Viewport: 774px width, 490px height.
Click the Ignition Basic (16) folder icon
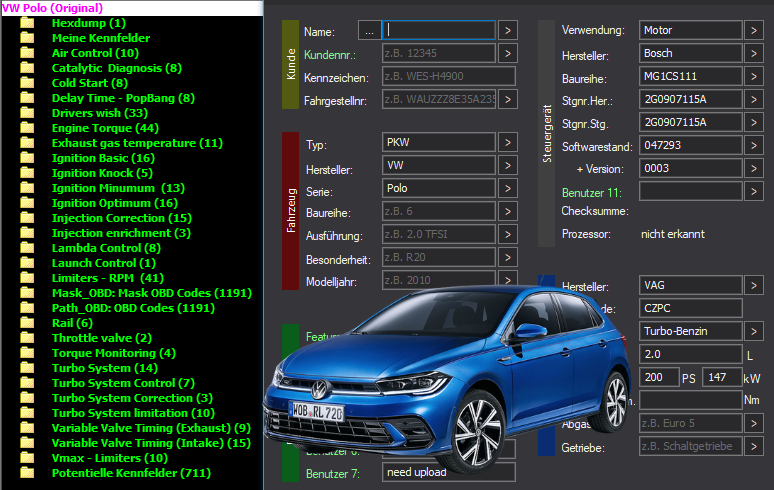(27, 158)
